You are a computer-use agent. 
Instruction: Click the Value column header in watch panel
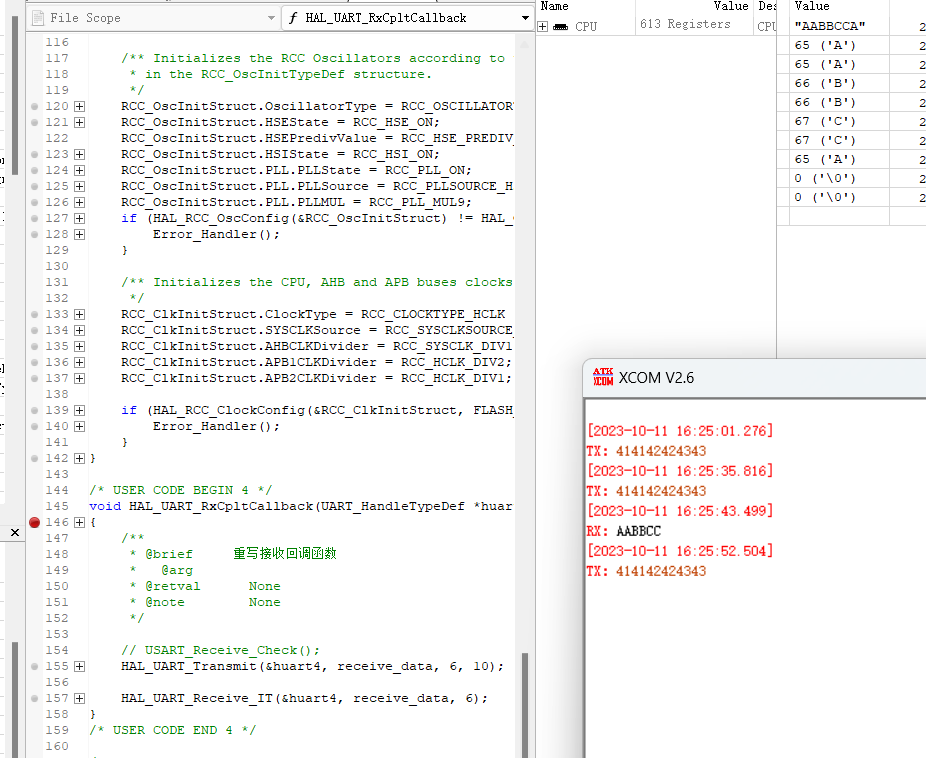pyautogui.click(x=811, y=6)
